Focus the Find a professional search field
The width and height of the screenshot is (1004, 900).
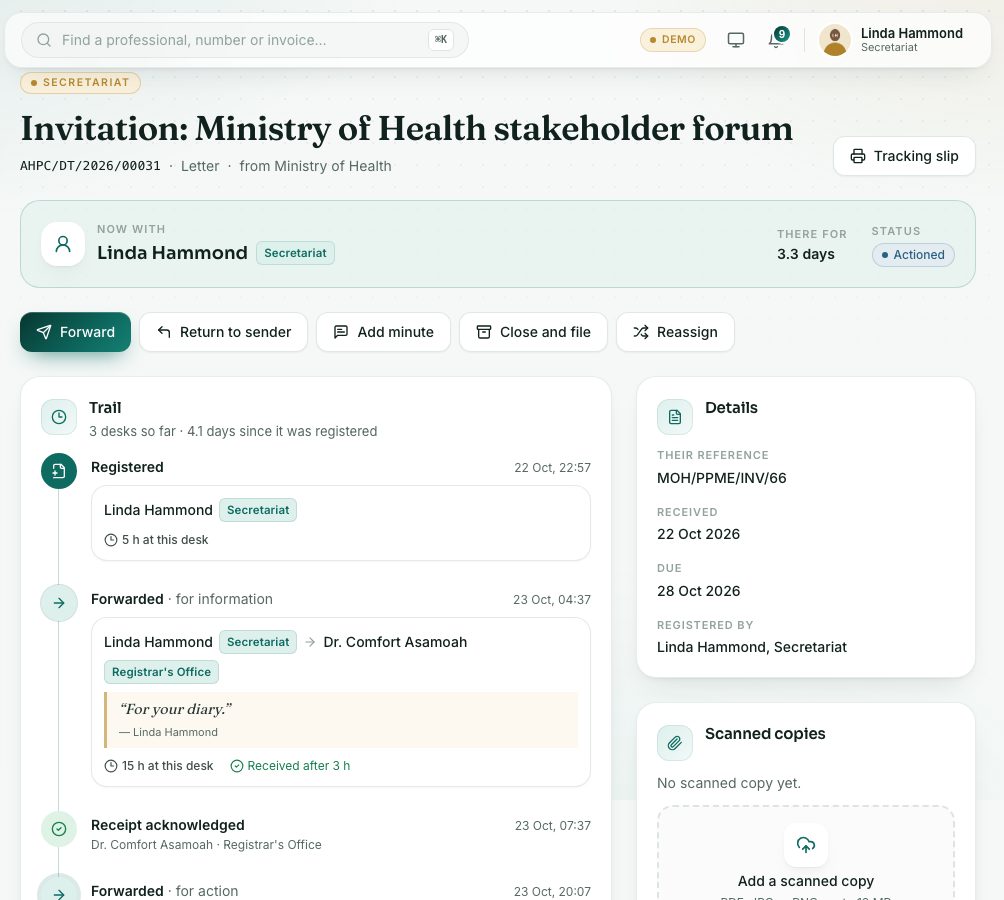click(x=245, y=40)
